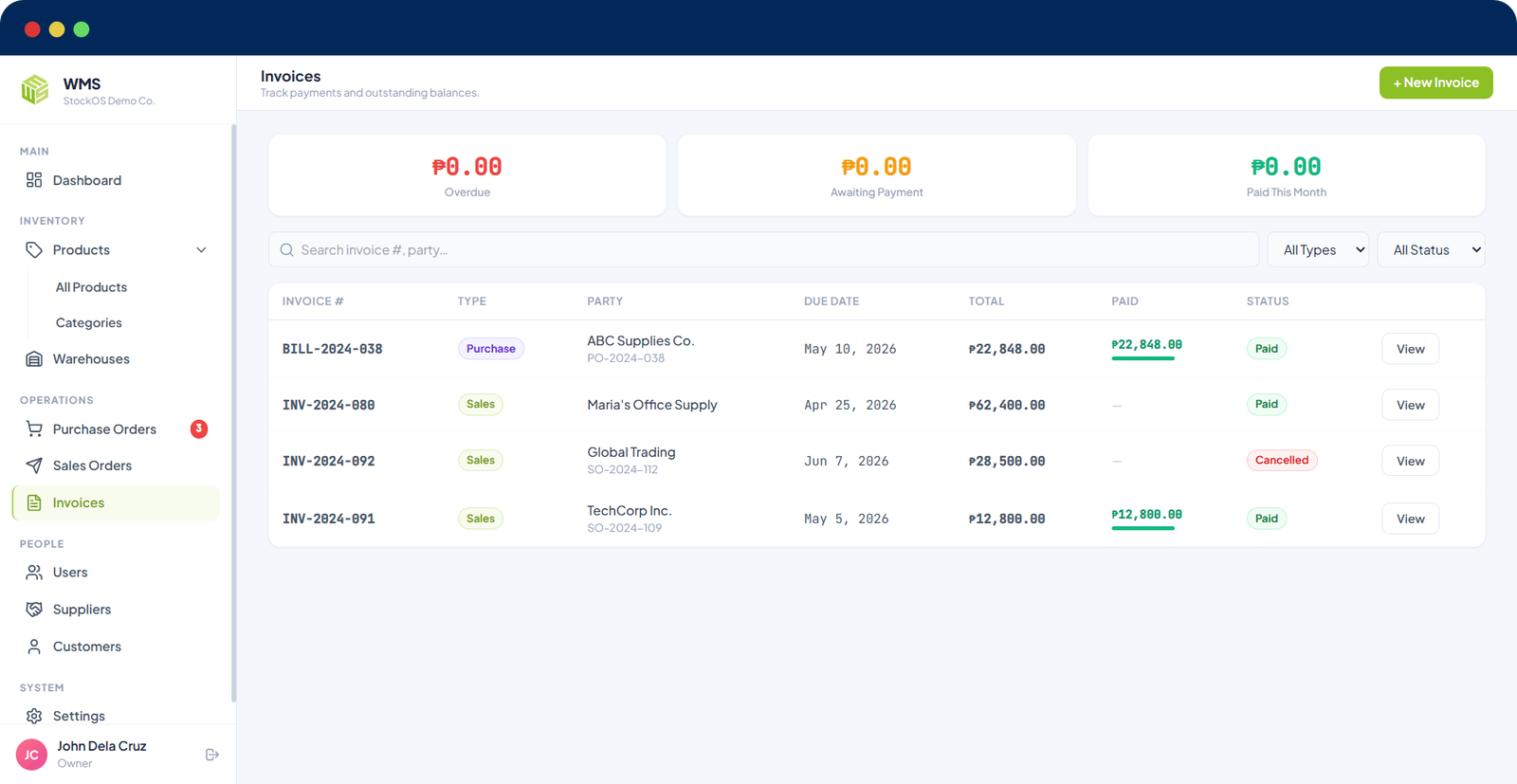Click the Awaiting Payment summary card
This screenshot has width=1517, height=784.
pyautogui.click(x=877, y=175)
